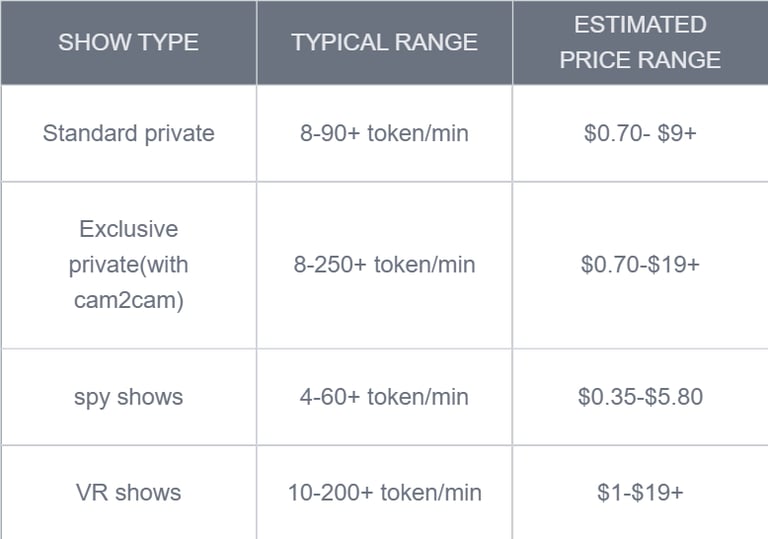The height and width of the screenshot is (539, 768).
Task: Click the word private(with in table
Action: (128, 265)
